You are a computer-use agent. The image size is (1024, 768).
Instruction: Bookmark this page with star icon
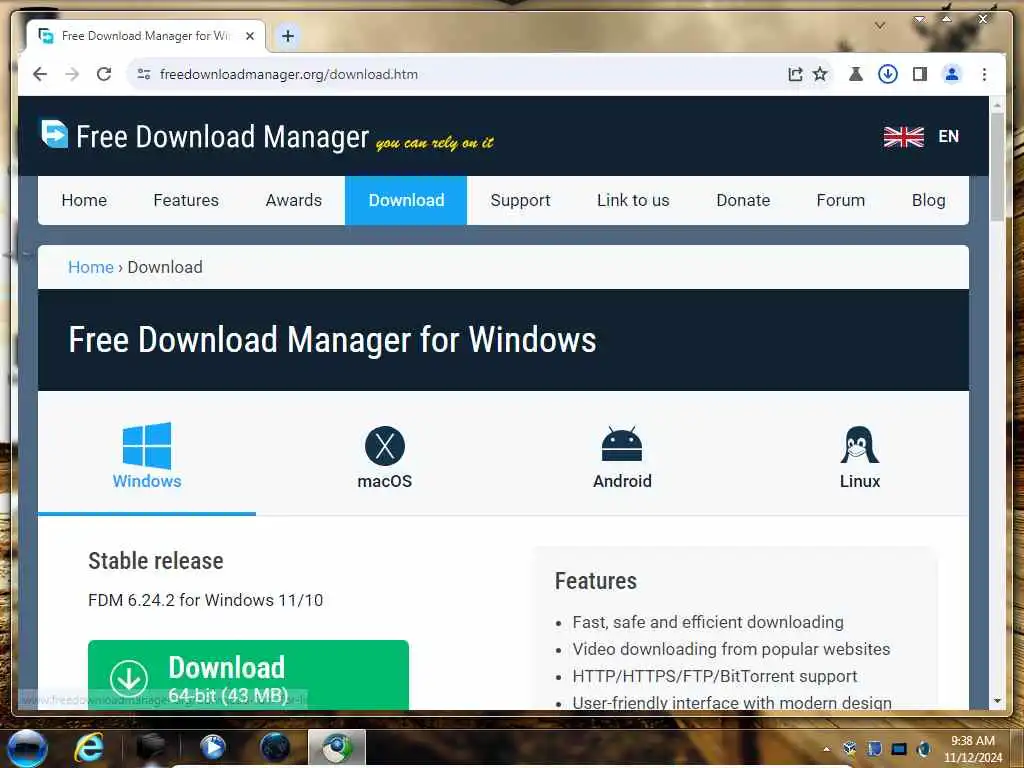[x=820, y=74]
